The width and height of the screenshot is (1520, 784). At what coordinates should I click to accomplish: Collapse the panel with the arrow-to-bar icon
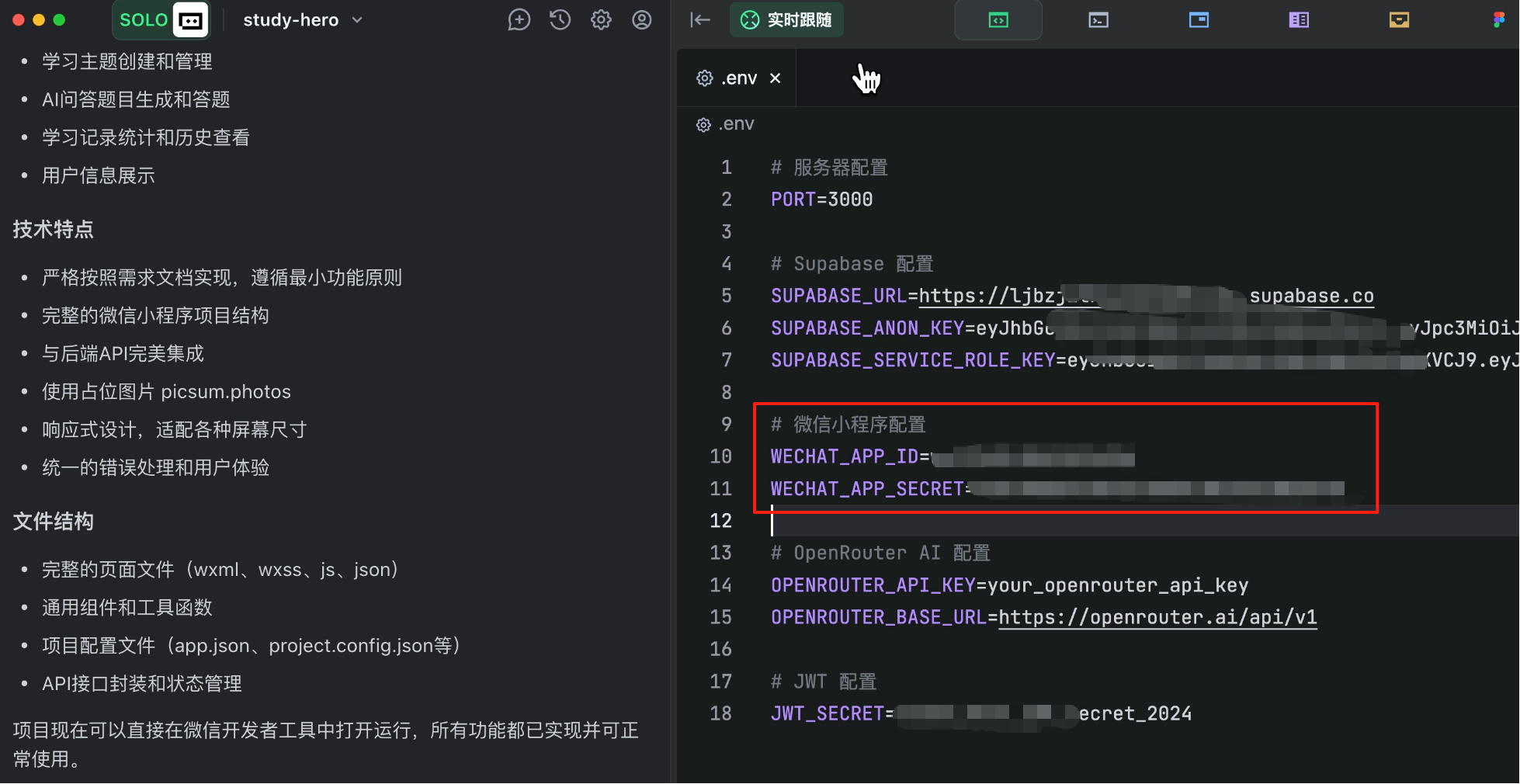(x=700, y=20)
